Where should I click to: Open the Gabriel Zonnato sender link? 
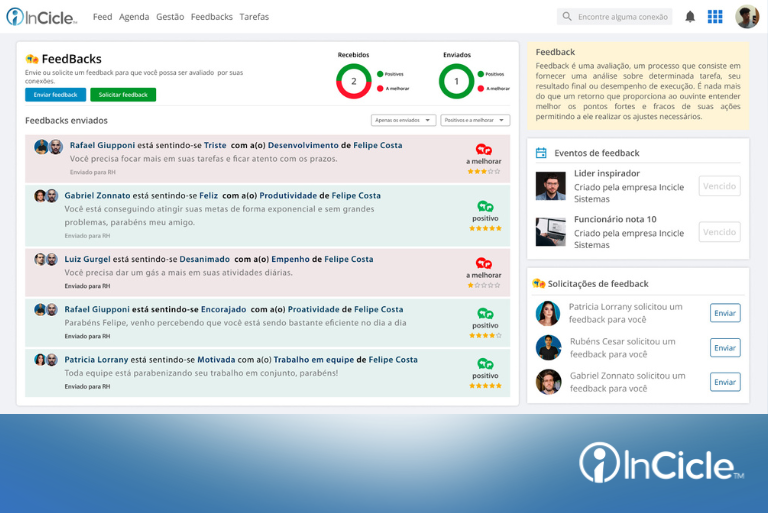(x=97, y=195)
